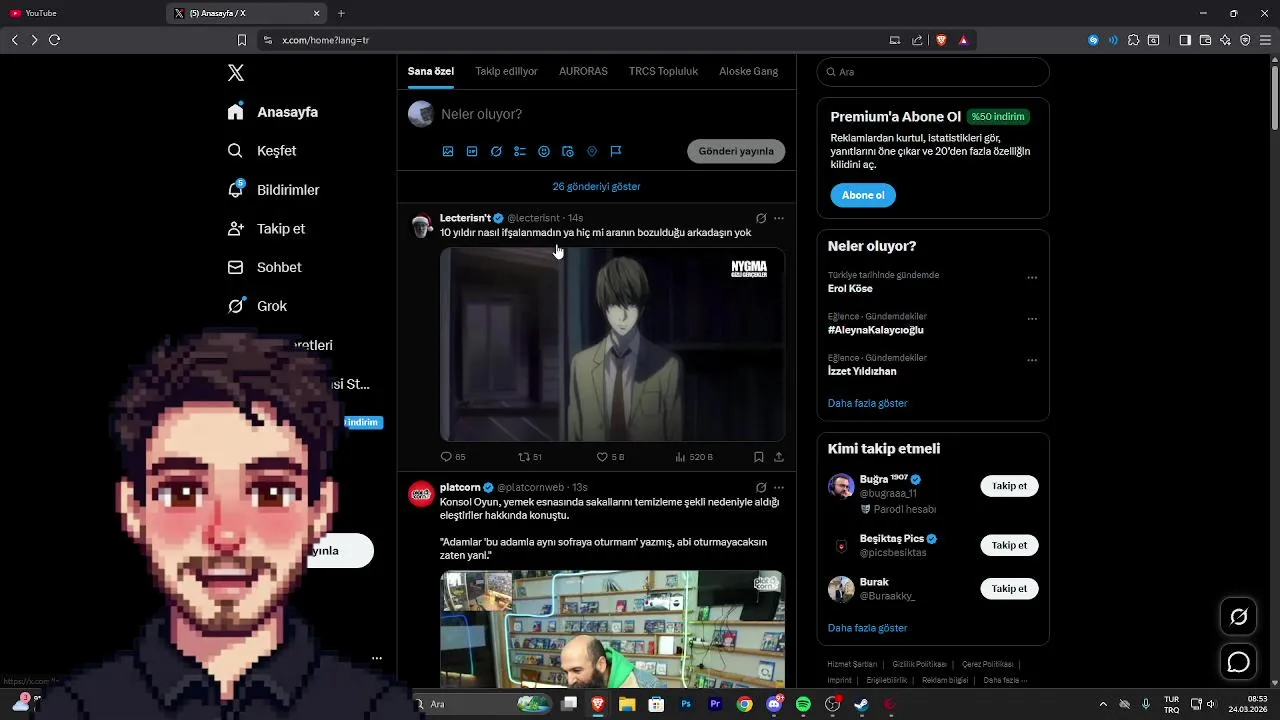This screenshot has width=1280, height=720.
Task: Repost Lecterisn't post (51)
Action: pos(530,457)
